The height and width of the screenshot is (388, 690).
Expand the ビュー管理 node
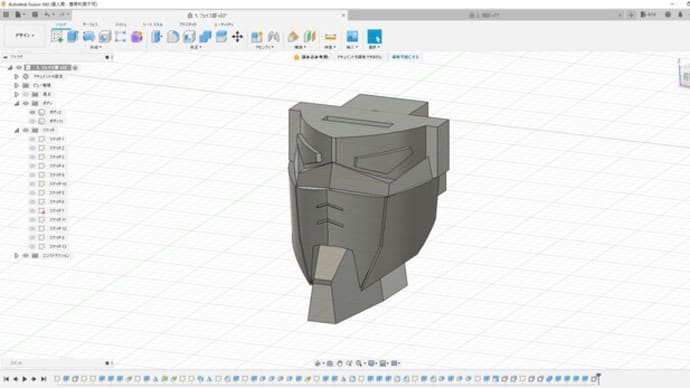17,85
